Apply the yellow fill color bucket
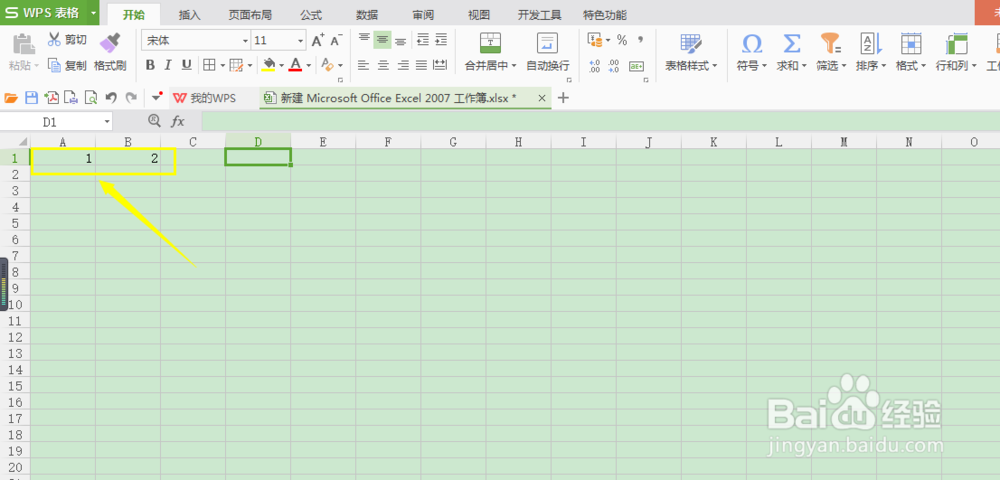Viewport: 1000px width, 480px height. tap(269, 64)
